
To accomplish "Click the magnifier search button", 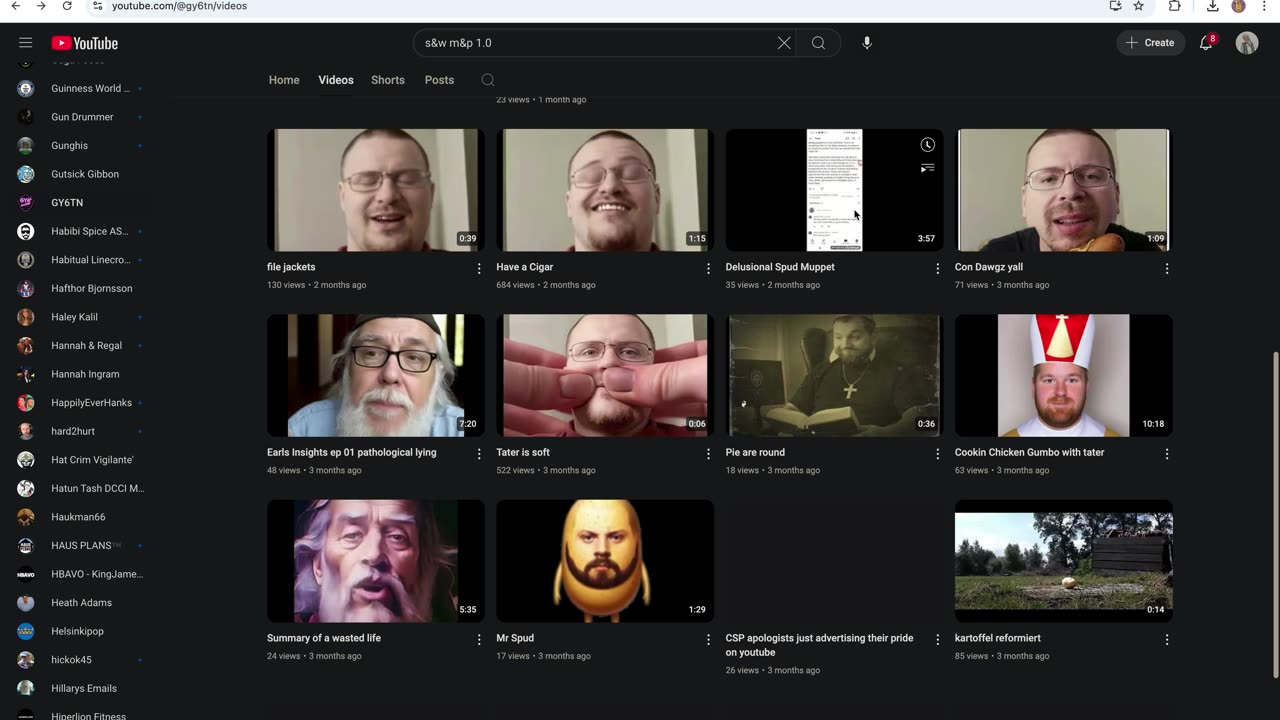I will click(x=818, y=43).
